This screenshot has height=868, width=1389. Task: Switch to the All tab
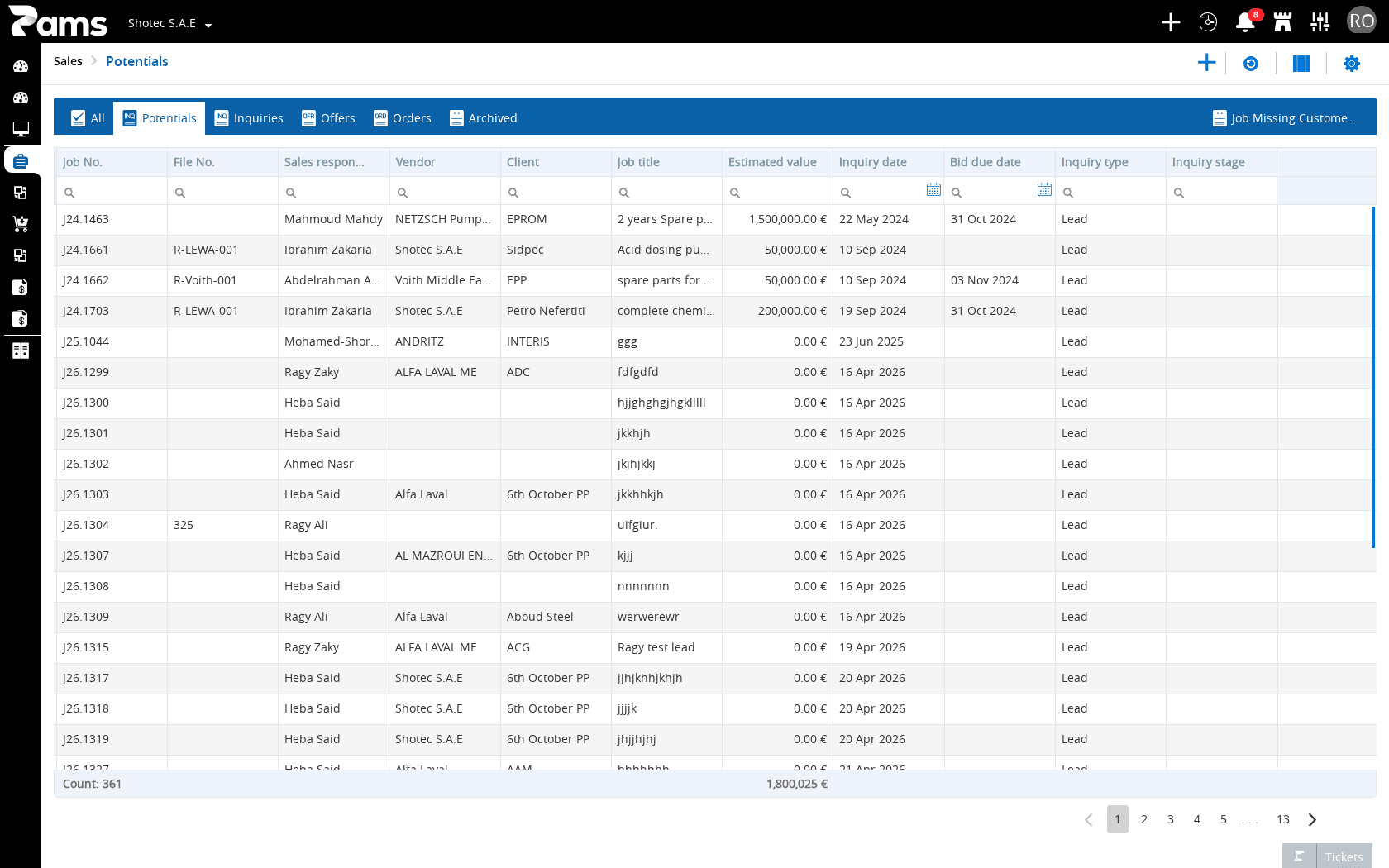[x=88, y=118]
